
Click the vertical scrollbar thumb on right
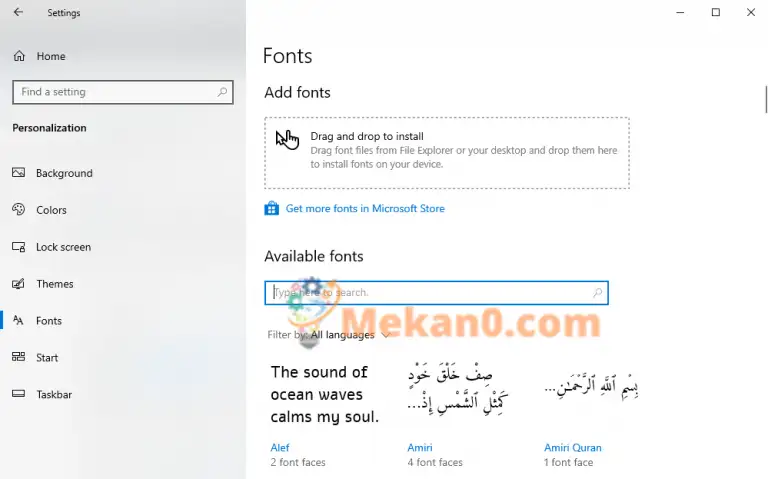[766, 99]
